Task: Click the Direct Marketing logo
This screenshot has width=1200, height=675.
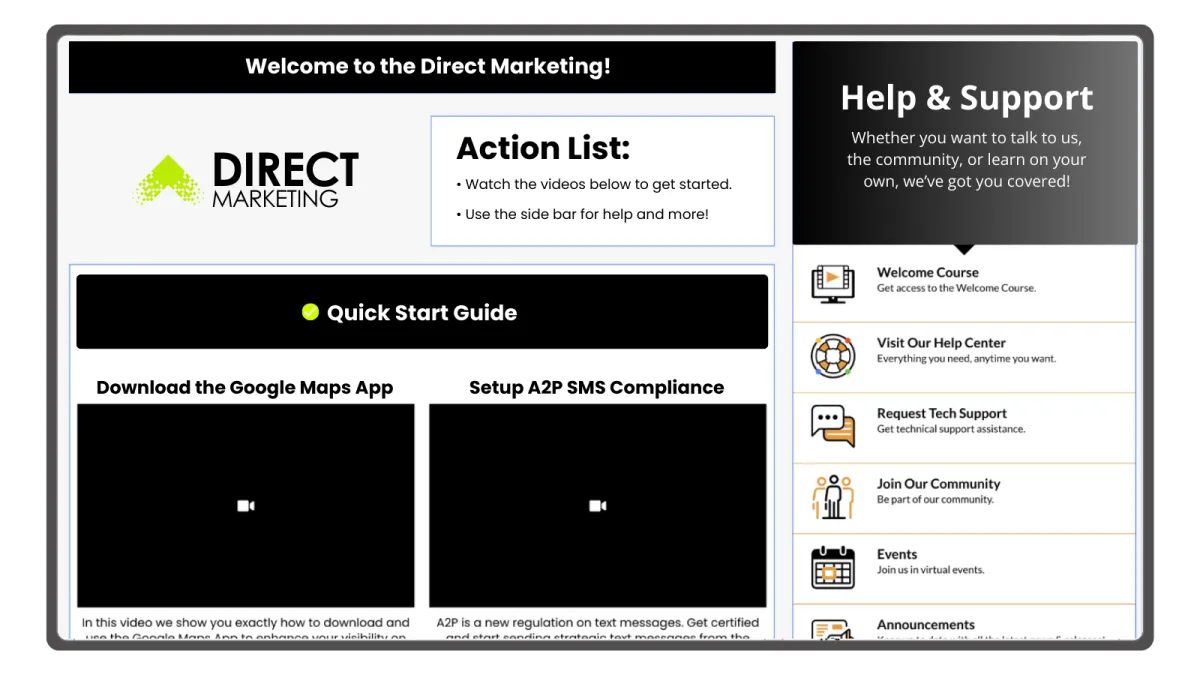Action: (x=246, y=180)
